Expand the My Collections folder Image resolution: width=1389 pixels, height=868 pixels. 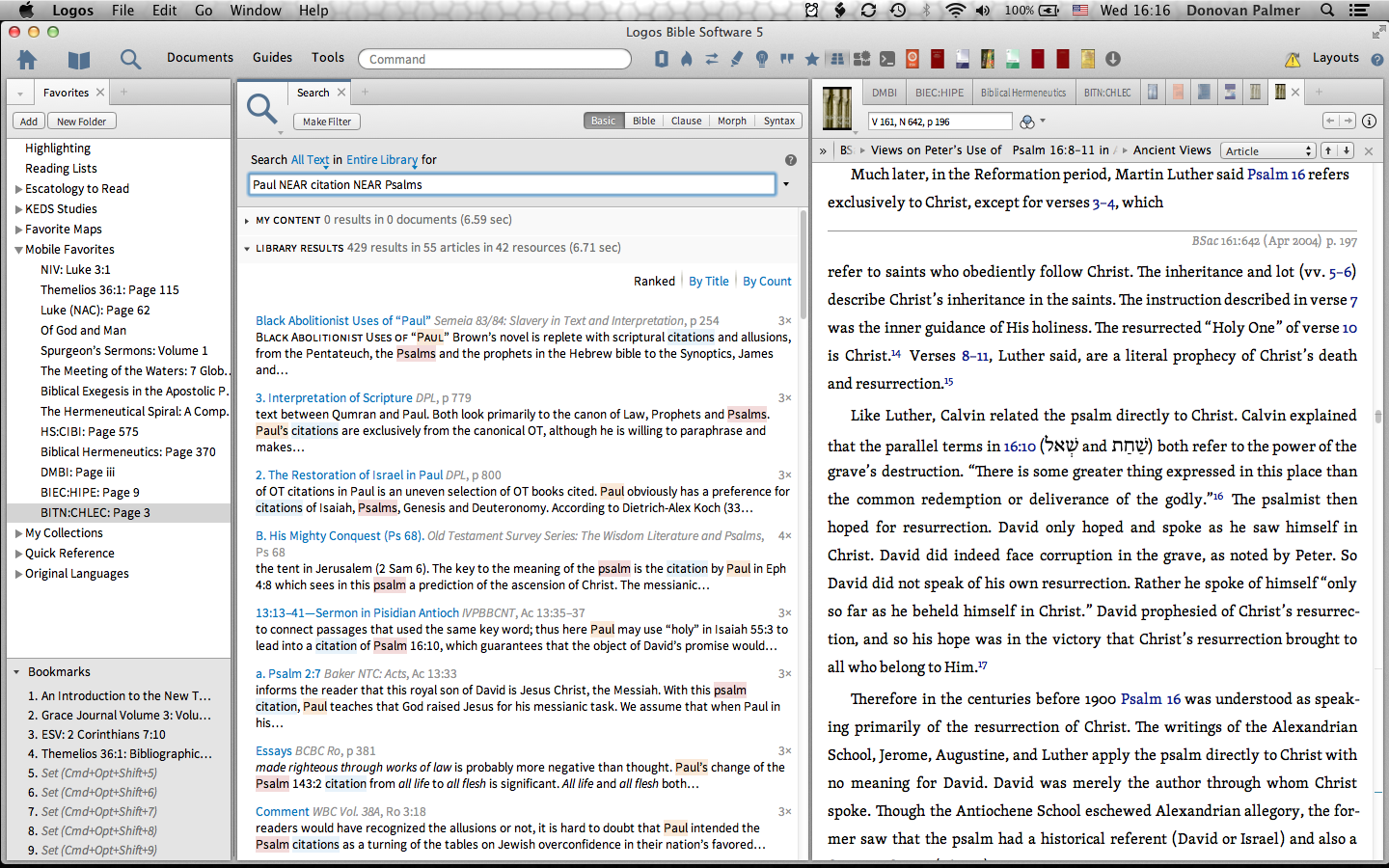coord(18,533)
